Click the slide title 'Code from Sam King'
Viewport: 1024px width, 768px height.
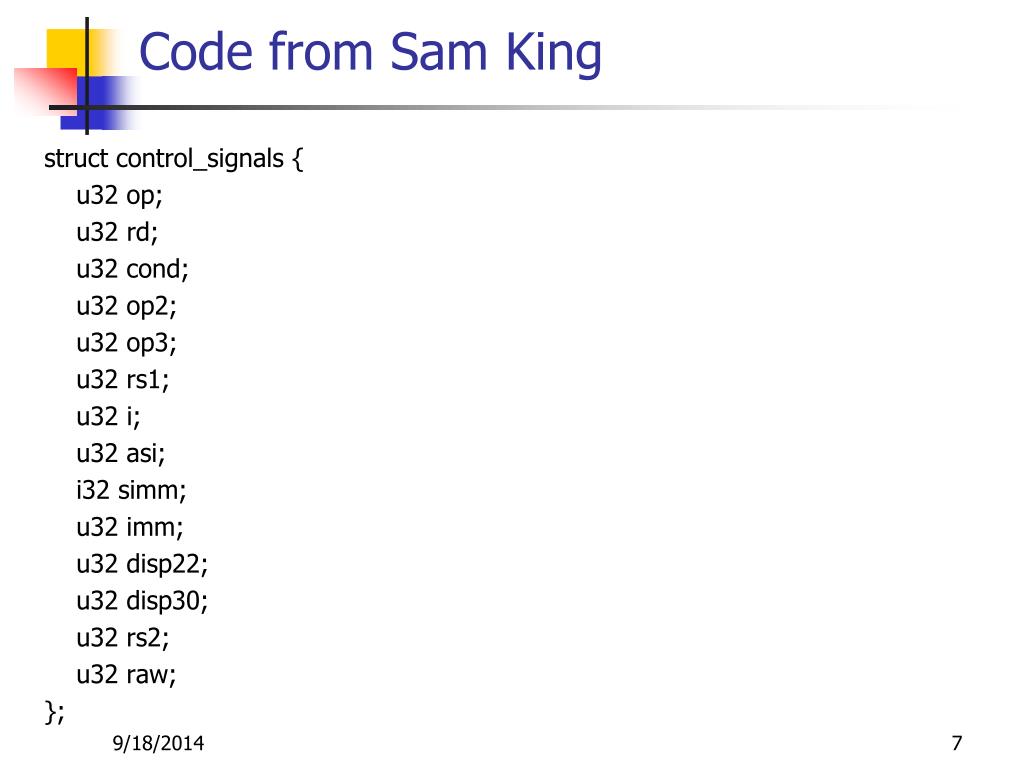coord(370,52)
